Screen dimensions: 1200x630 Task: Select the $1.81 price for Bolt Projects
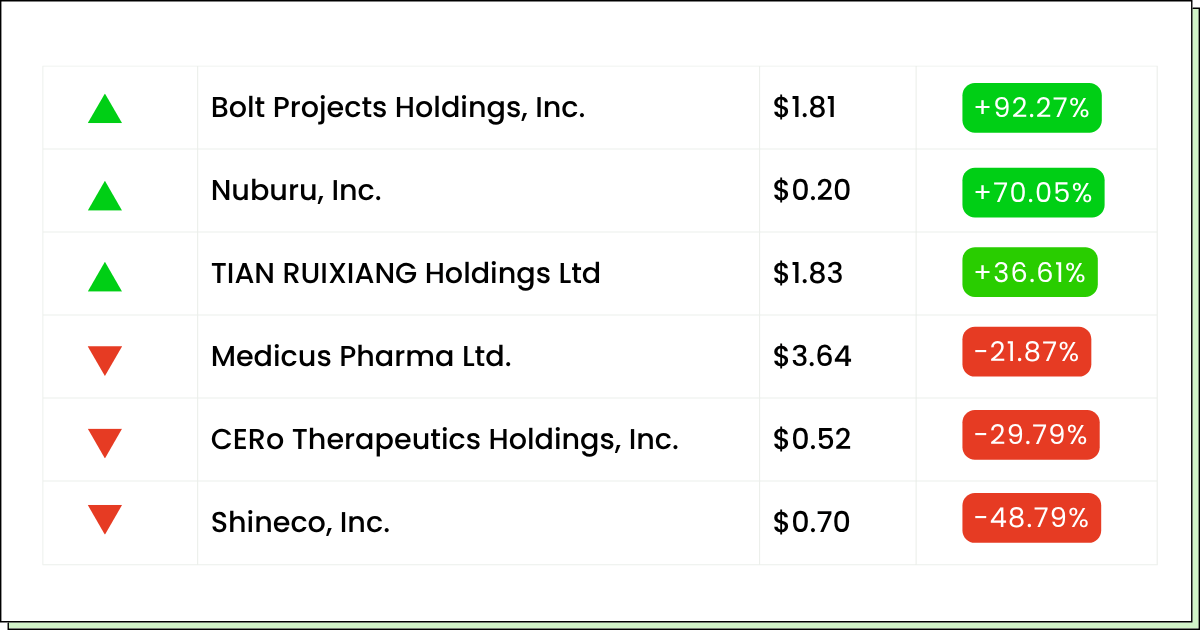pyautogui.click(x=805, y=108)
